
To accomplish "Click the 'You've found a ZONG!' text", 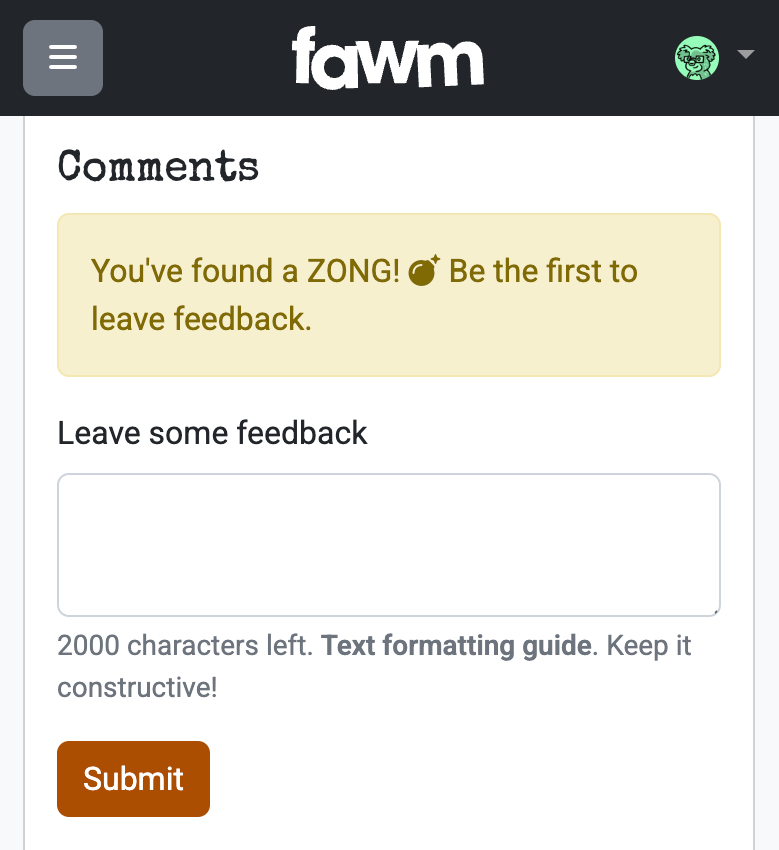I will pos(245,271).
